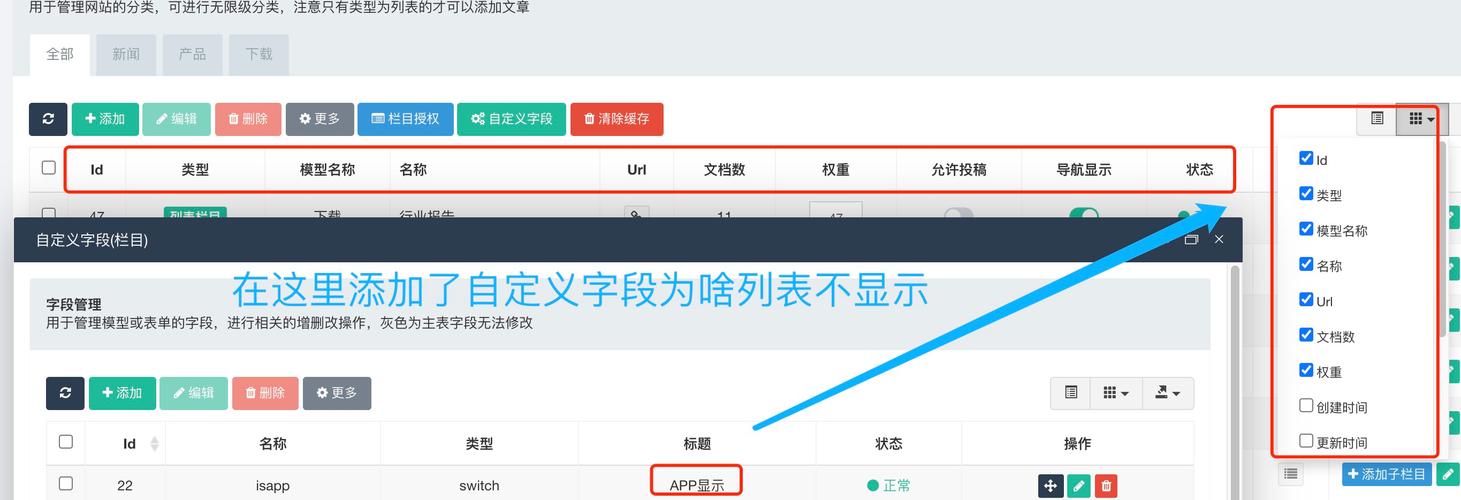
Task: Uncheck the Url column checkbox
Action: point(1306,299)
